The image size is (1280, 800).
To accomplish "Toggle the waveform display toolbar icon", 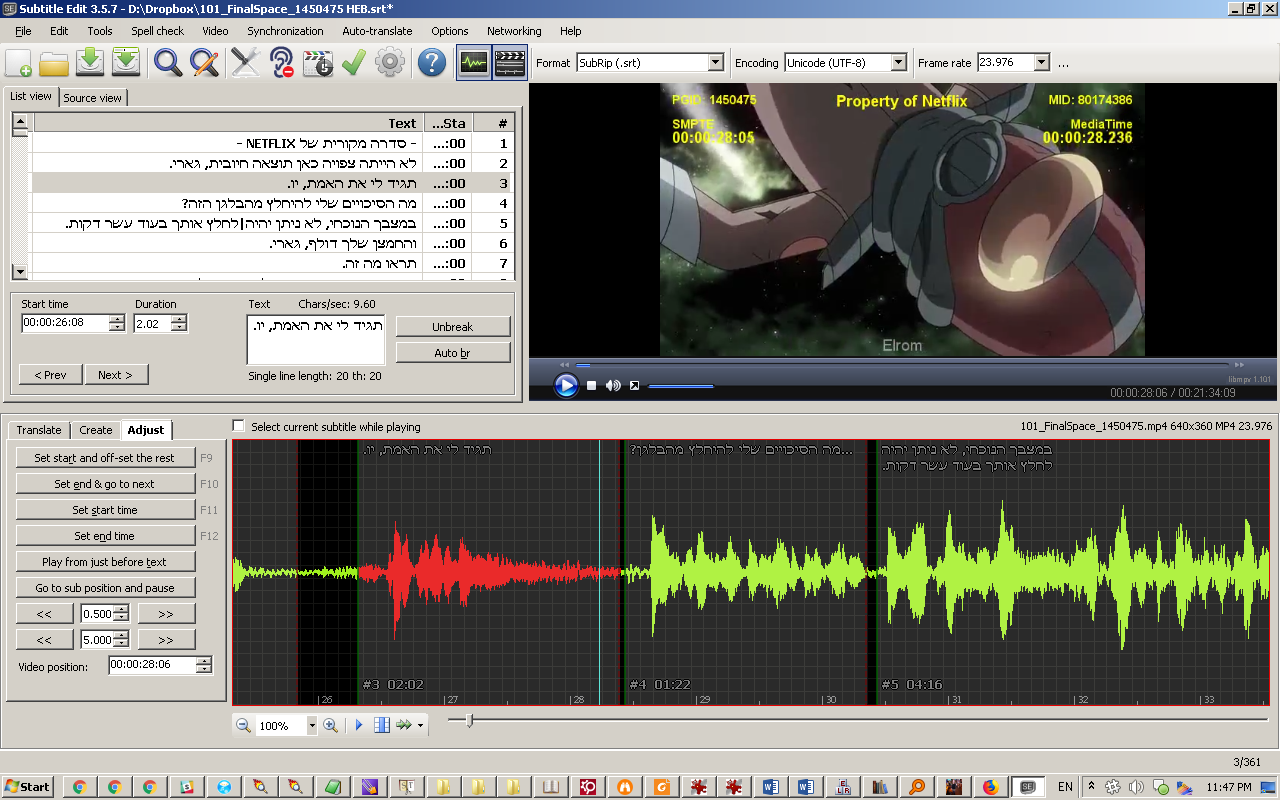I will [x=474, y=62].
